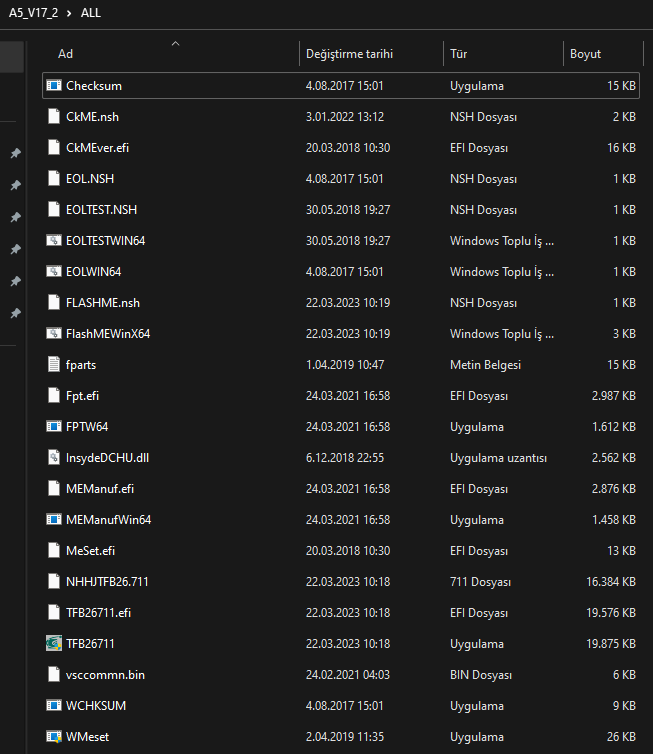This screenshot has width=653, height=754.
Task: Click the EOL.NSH file name
Action: [90, 179]
